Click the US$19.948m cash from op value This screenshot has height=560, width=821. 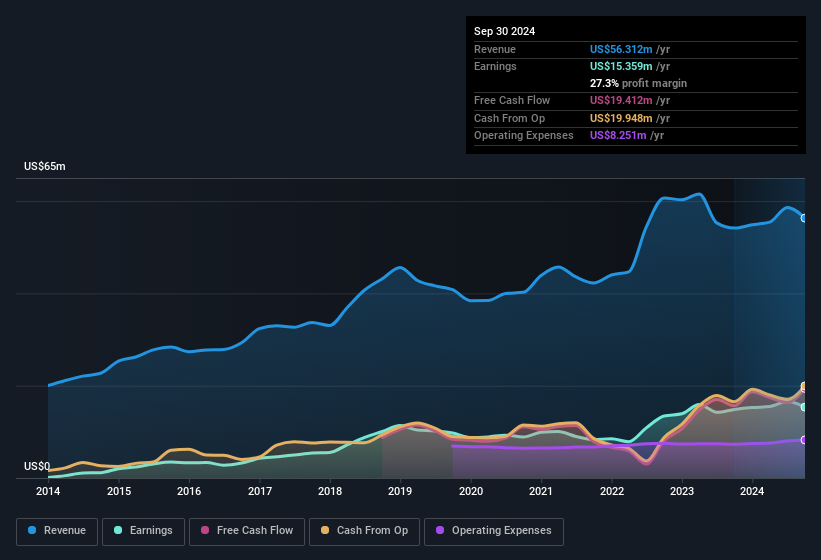621,118
